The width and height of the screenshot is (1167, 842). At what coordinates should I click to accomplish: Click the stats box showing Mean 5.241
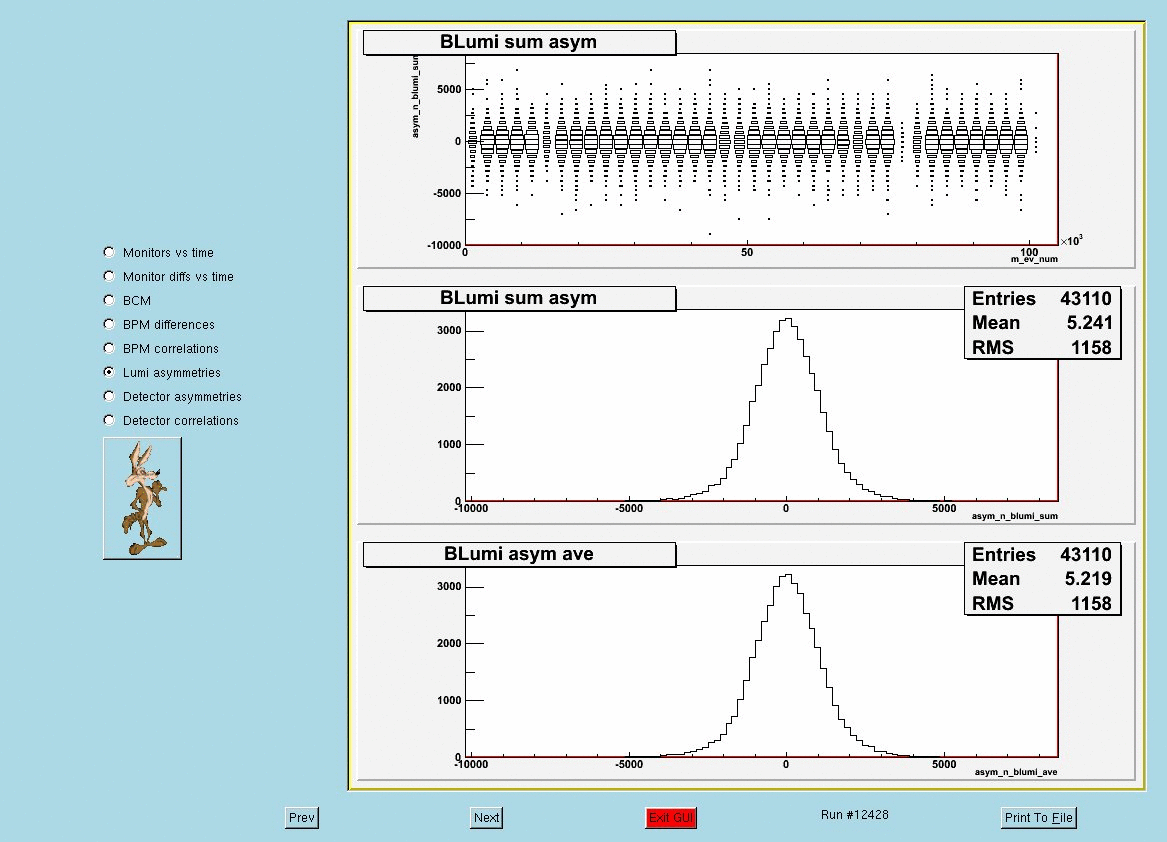click(1042, 323)
